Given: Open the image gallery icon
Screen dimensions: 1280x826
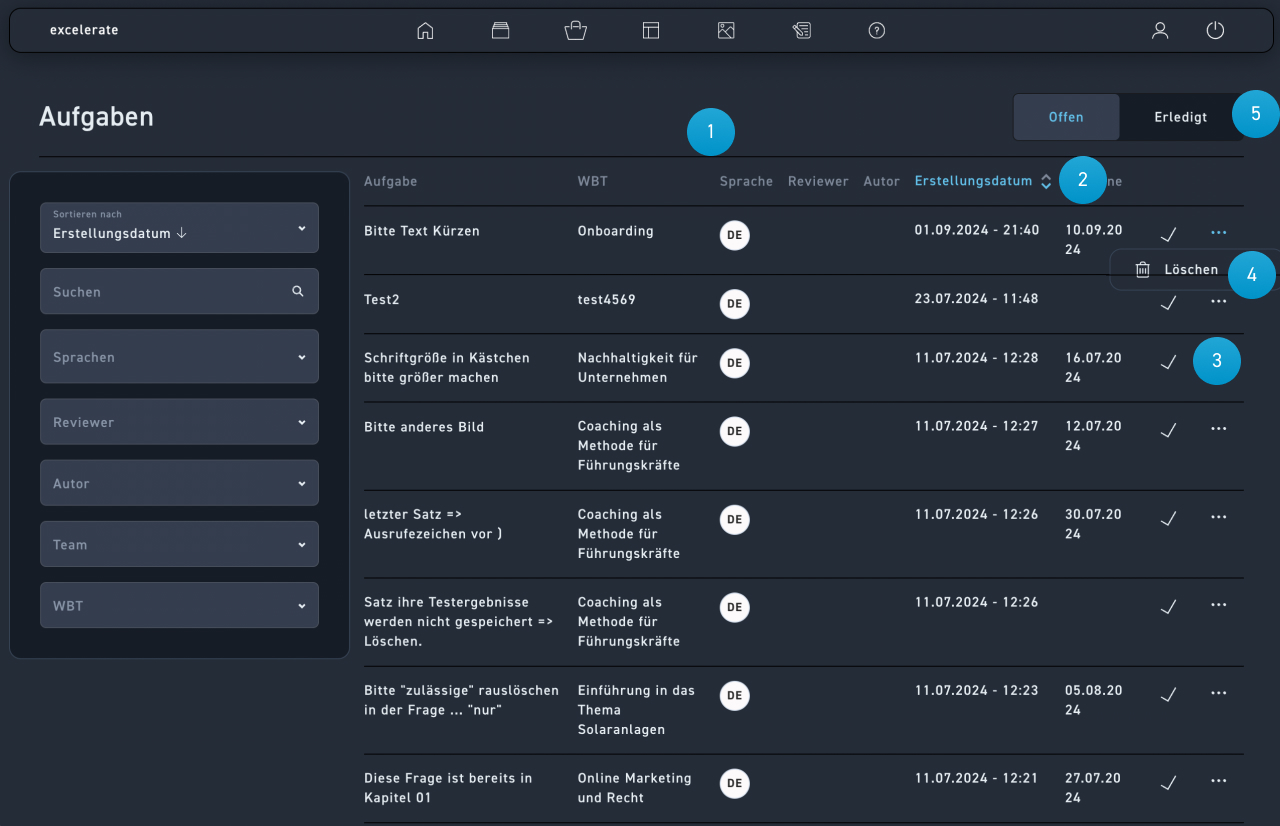Looking at the screenshot, I should tap(726, 31).
